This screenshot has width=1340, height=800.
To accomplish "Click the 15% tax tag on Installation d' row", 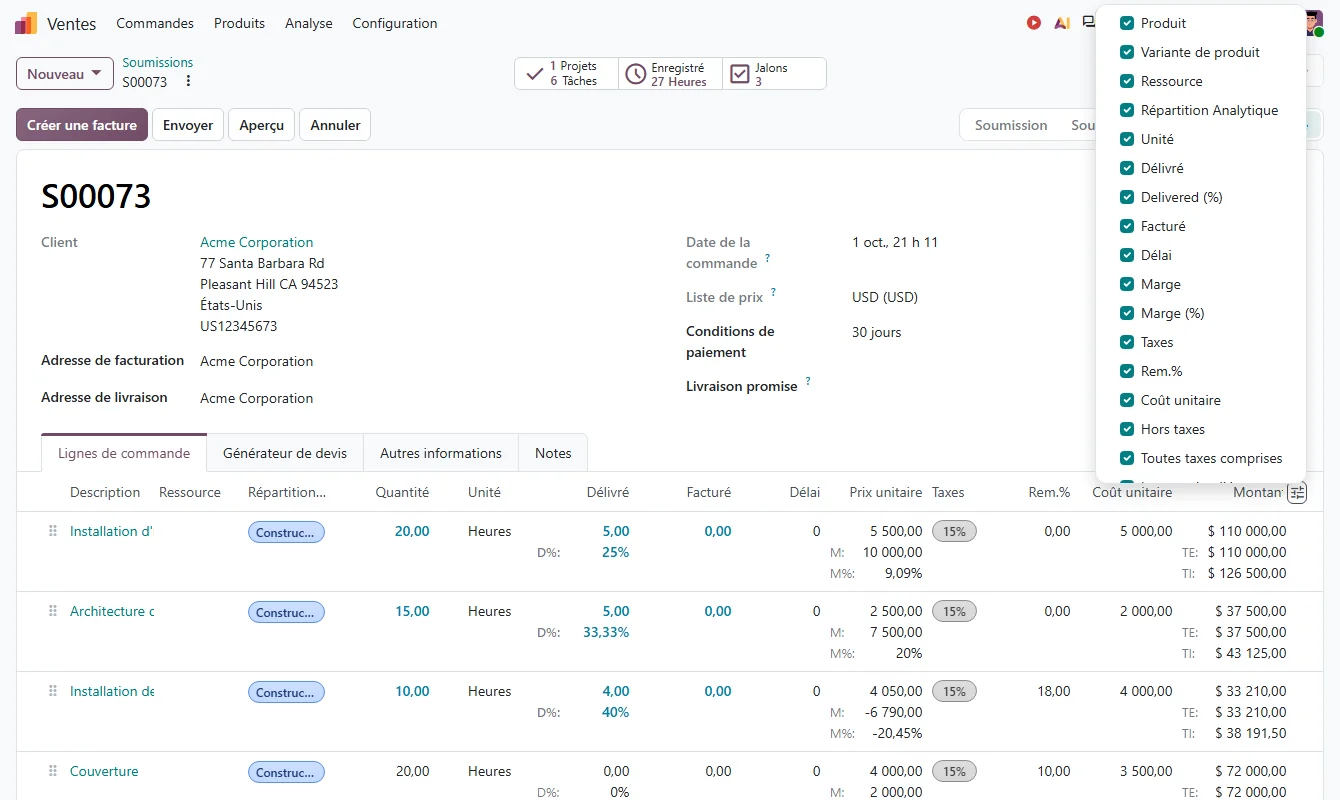I will coord(954,531).
